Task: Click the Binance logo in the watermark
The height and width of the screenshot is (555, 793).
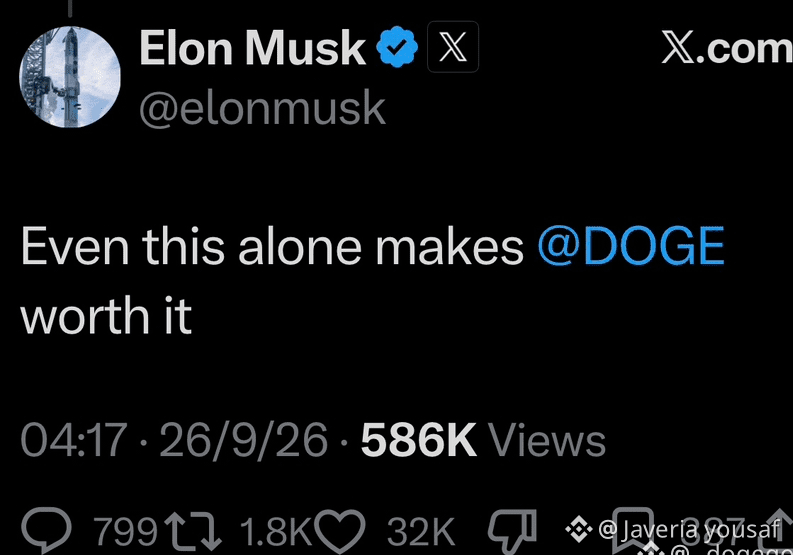Action: point(579,530)
